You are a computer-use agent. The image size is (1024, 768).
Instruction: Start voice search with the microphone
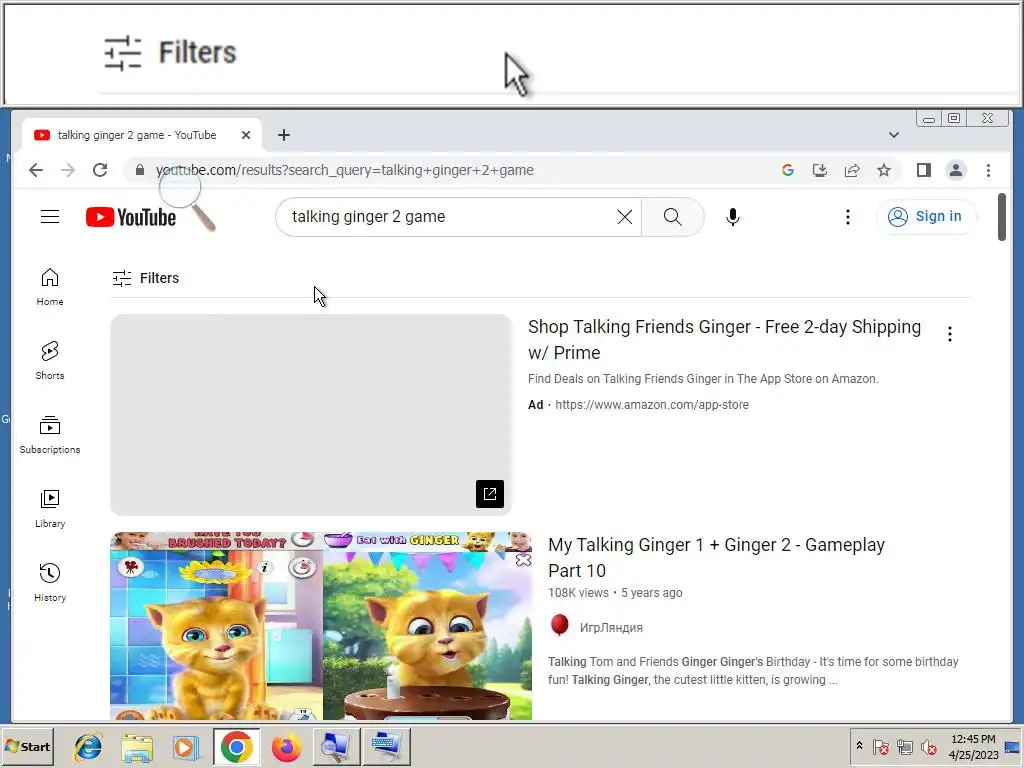733,217
